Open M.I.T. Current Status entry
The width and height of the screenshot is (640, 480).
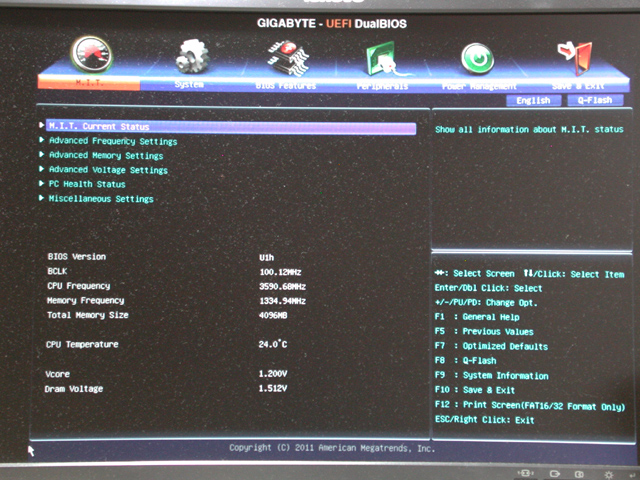tap(98, 127)
